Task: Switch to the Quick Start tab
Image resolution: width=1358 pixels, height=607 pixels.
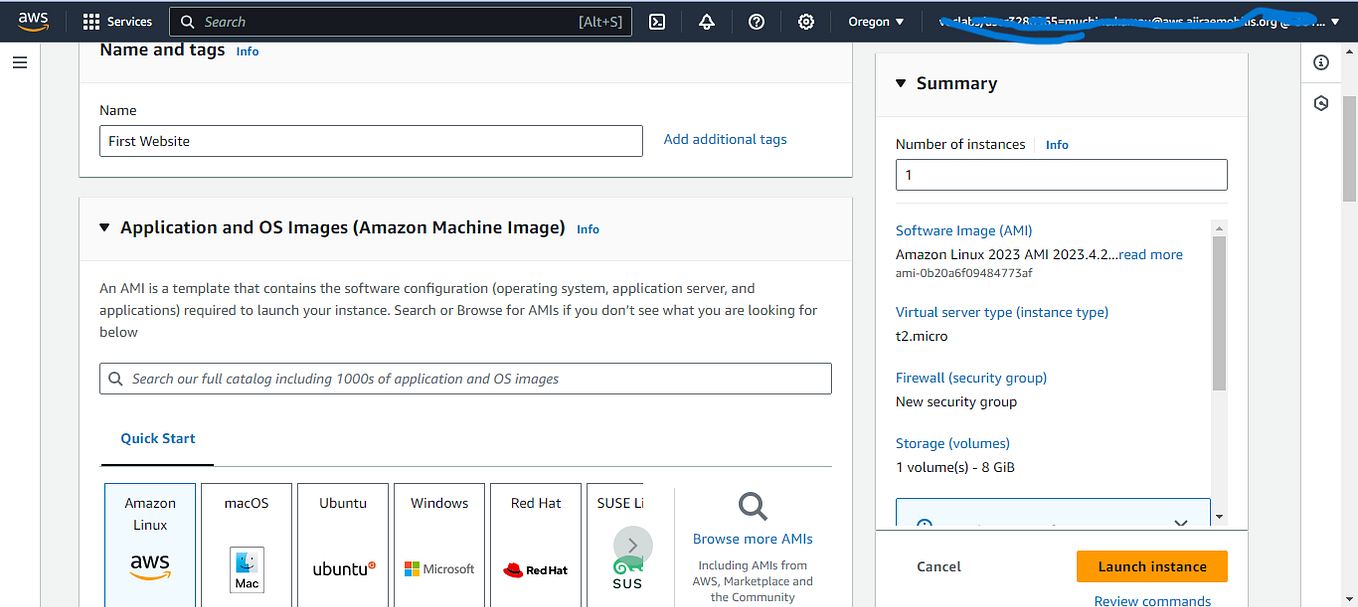Action: (157, 438)
